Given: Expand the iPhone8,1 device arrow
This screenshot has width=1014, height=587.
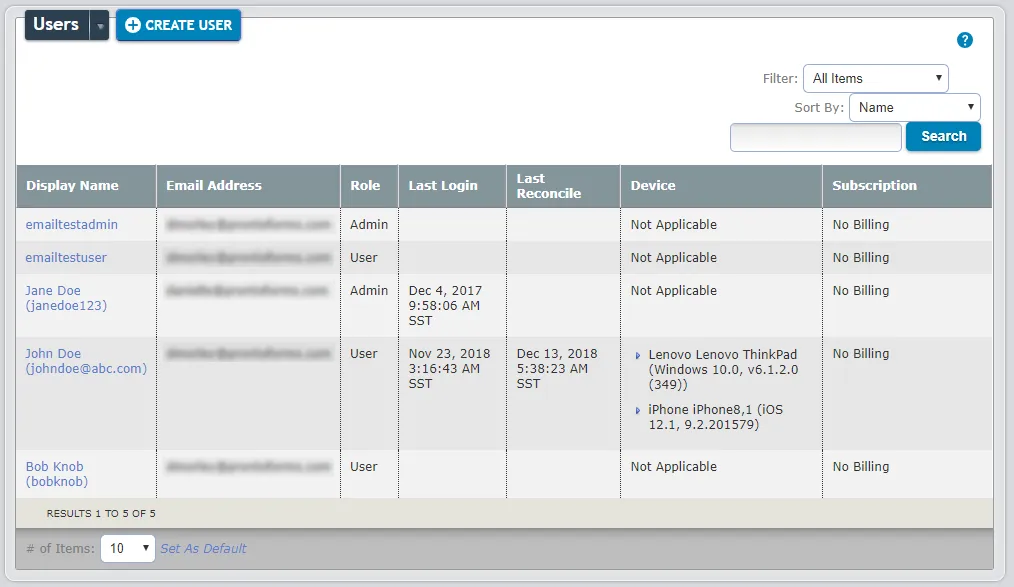Looking at the screenshot, I should tap(638, 411).
